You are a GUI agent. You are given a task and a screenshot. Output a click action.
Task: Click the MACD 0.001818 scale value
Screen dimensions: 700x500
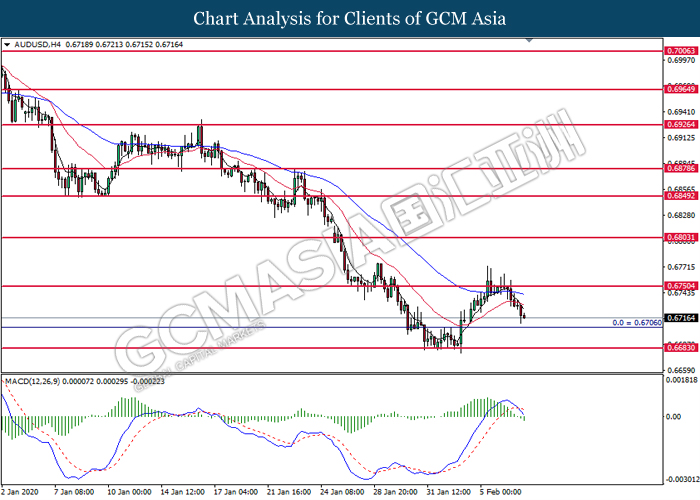tap(680, 381)
